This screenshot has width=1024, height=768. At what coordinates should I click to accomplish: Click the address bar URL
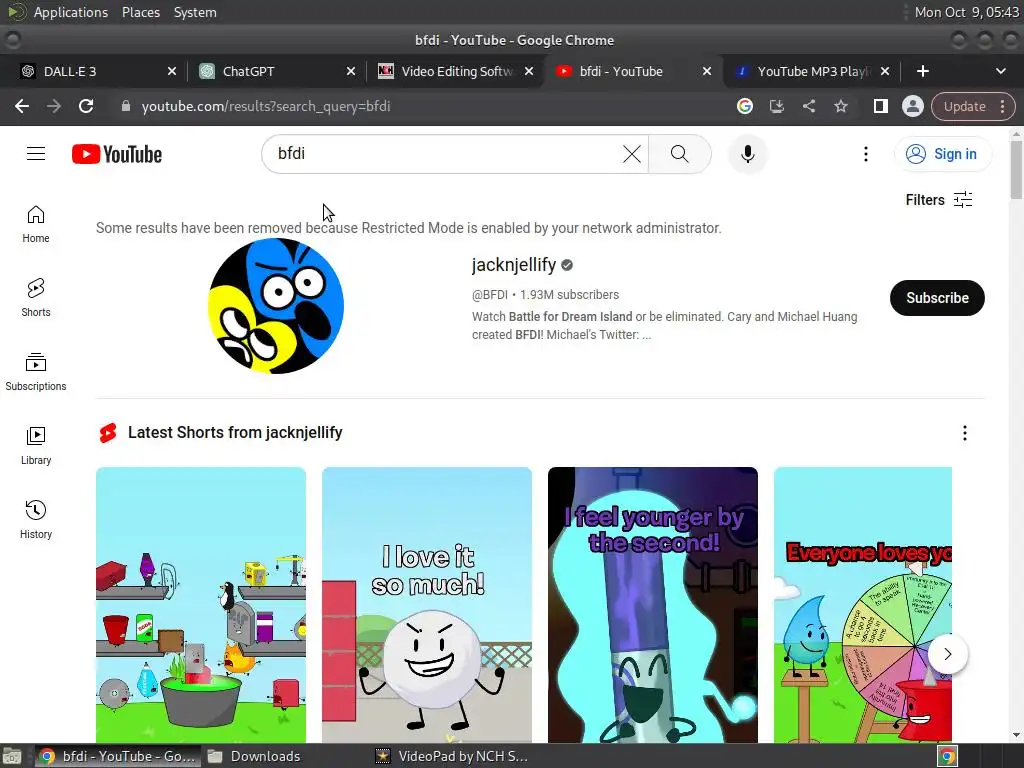pyautogui.click(x=266, y=106)
